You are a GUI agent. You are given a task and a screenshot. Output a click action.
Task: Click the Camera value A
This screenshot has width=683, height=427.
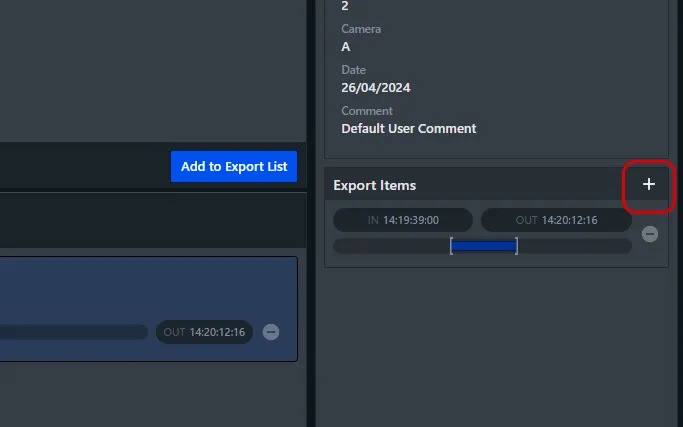tap(345, 47)
